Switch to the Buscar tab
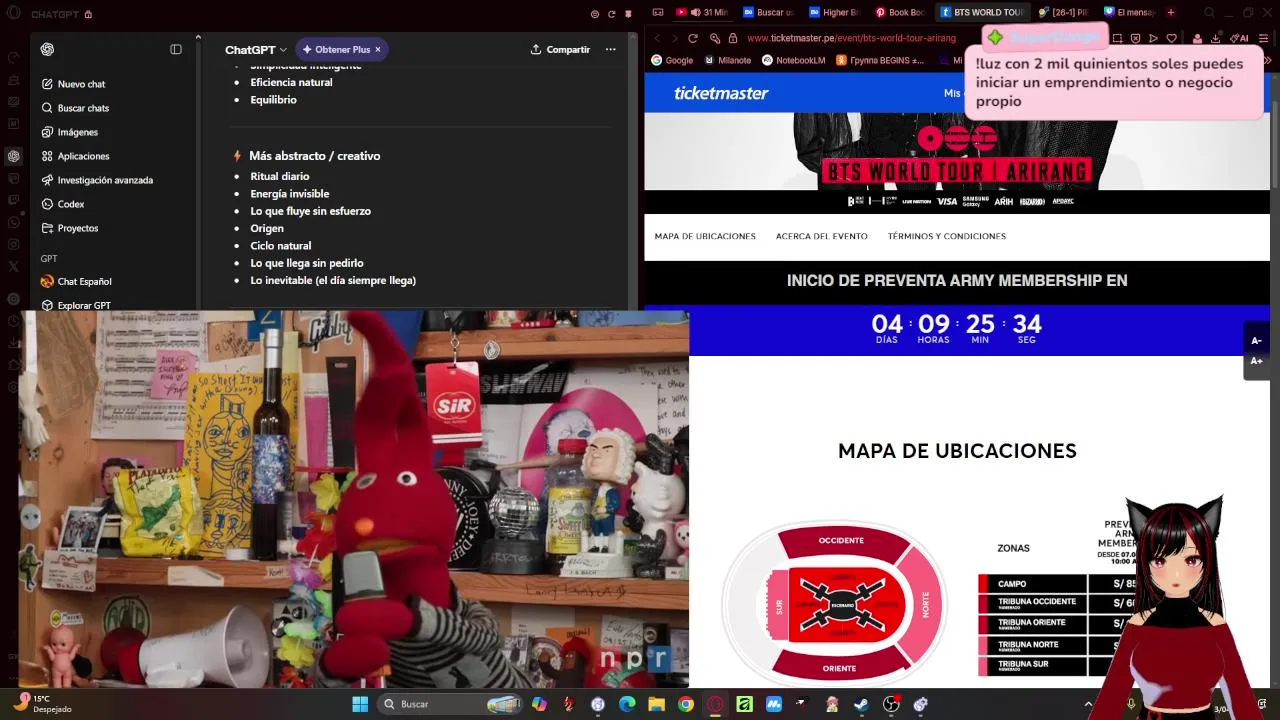 [x=768, y=12]
